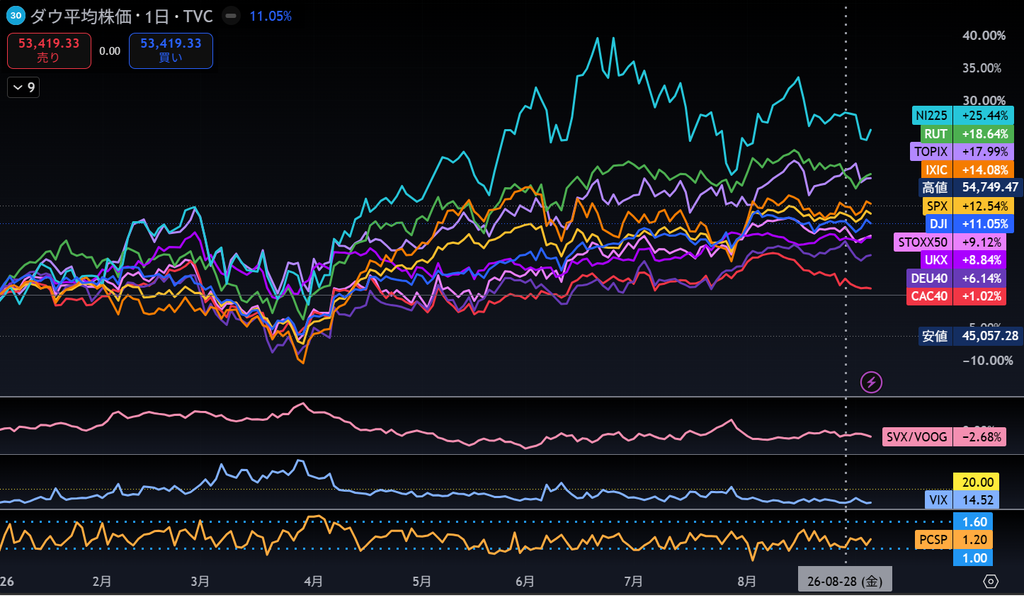Viewport: 1024px width, 596px height.
Task: Click the SVX/VOOG indicator label
Action: click(x=917, y=437)
